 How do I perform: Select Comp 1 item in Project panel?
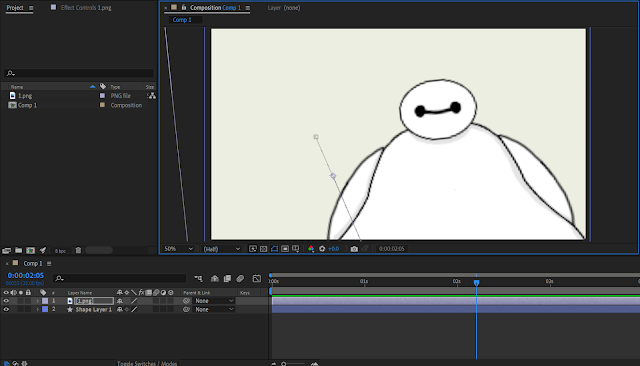(x=27, y=105)
